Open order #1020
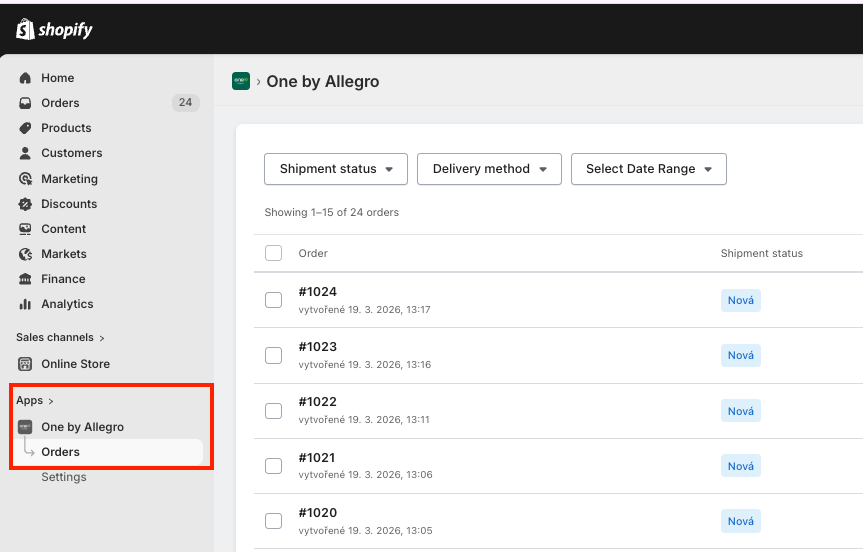863x552 pixels. click(x=318, y=512)
